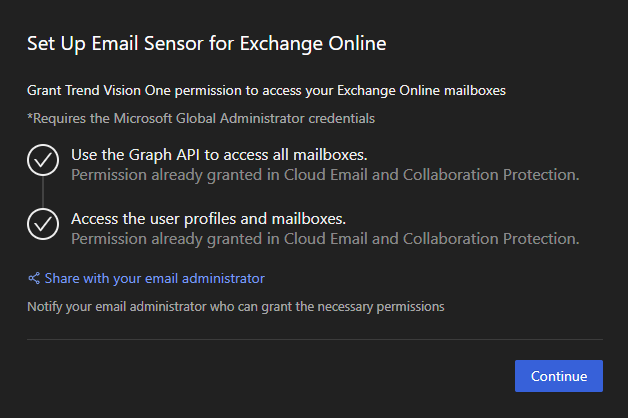Click the horizontal divider above Continue
This screenshot has width=628, height=418.
pyautogui.click(x=314, y=339)
